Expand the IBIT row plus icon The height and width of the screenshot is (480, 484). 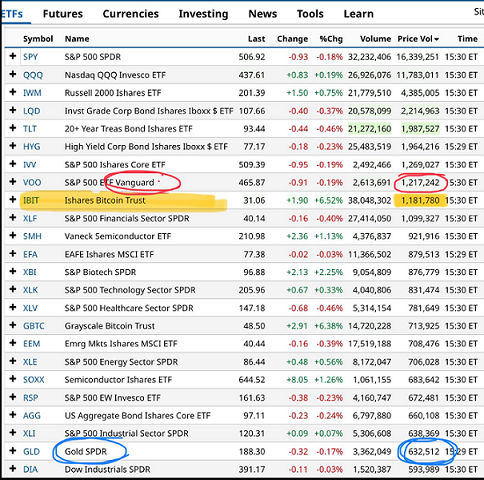[13, 200]
